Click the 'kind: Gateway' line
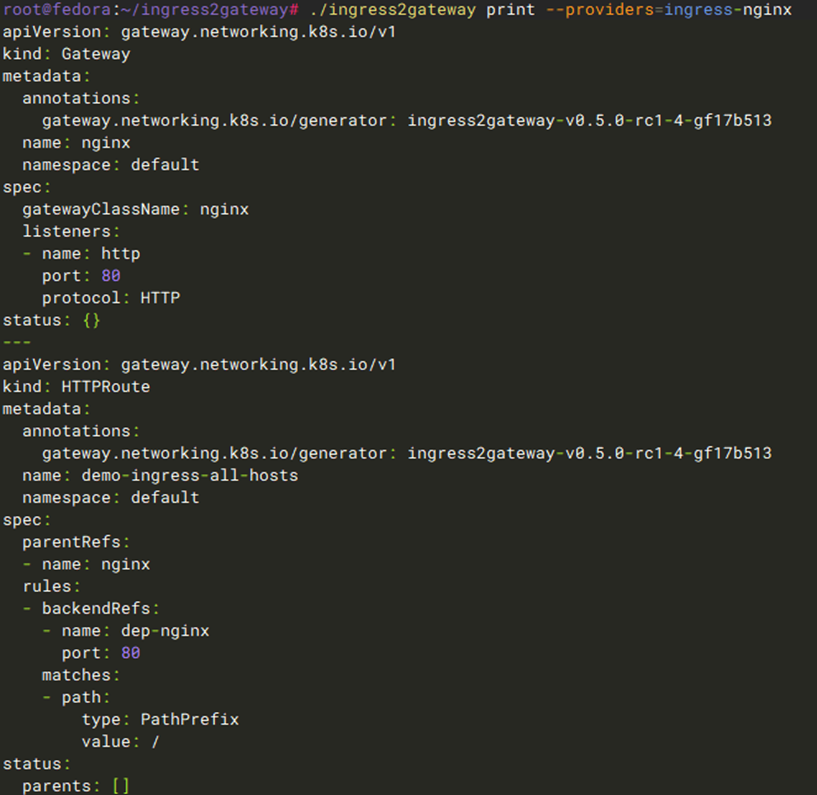The image size is (817, 795). point(66,54)
